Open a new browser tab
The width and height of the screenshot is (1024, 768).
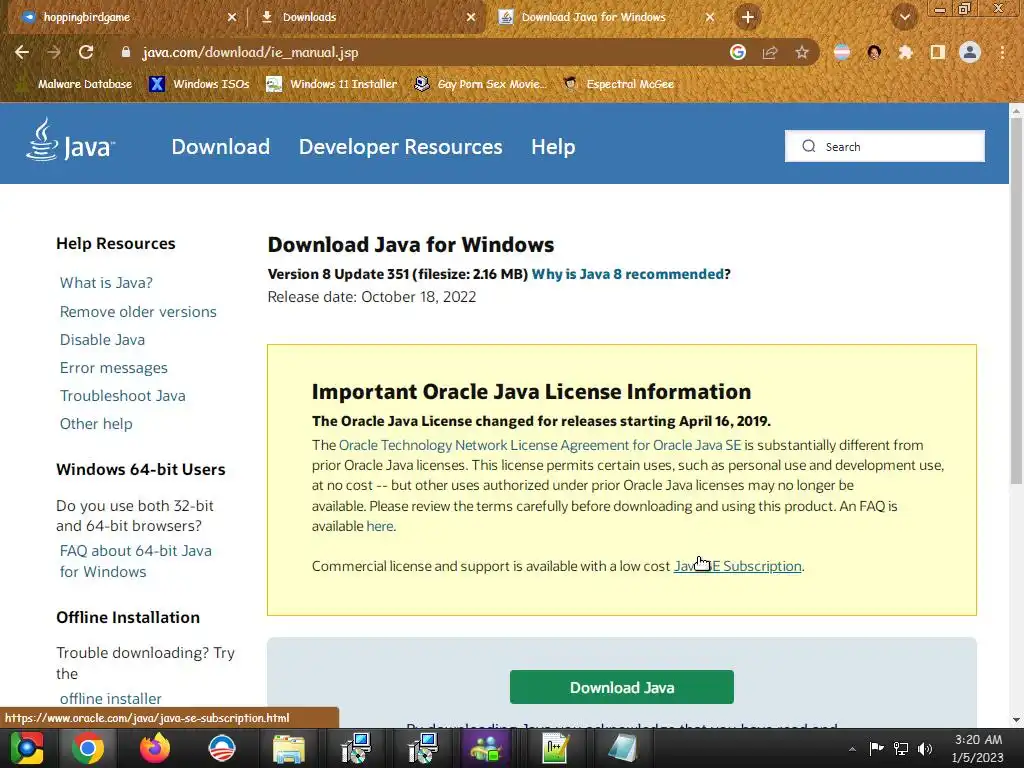[748, 17]
